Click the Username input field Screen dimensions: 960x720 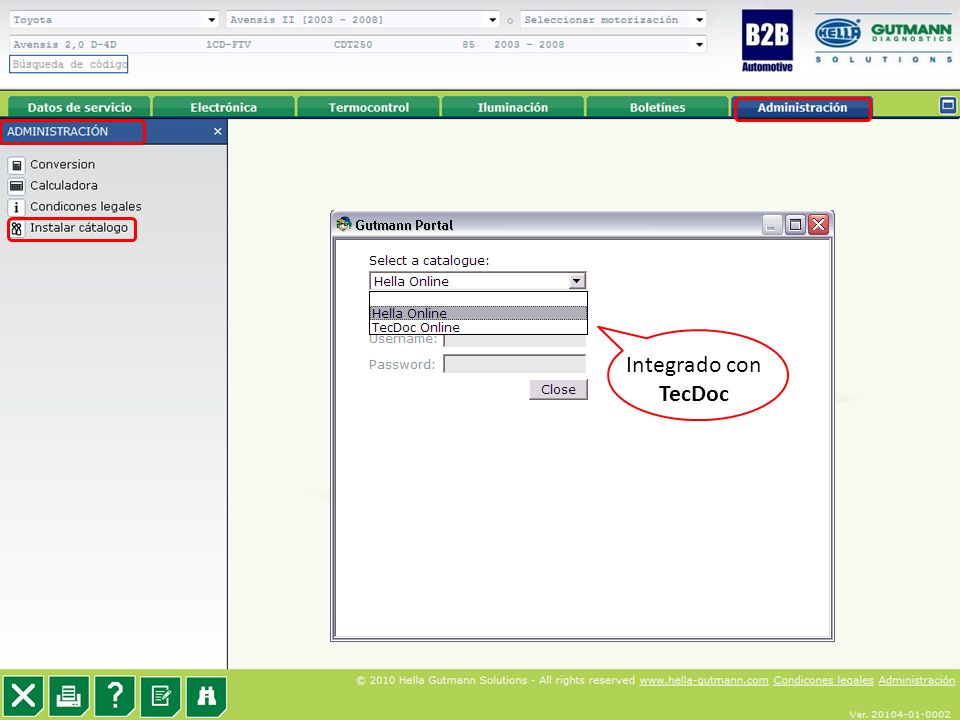[514, 340]
